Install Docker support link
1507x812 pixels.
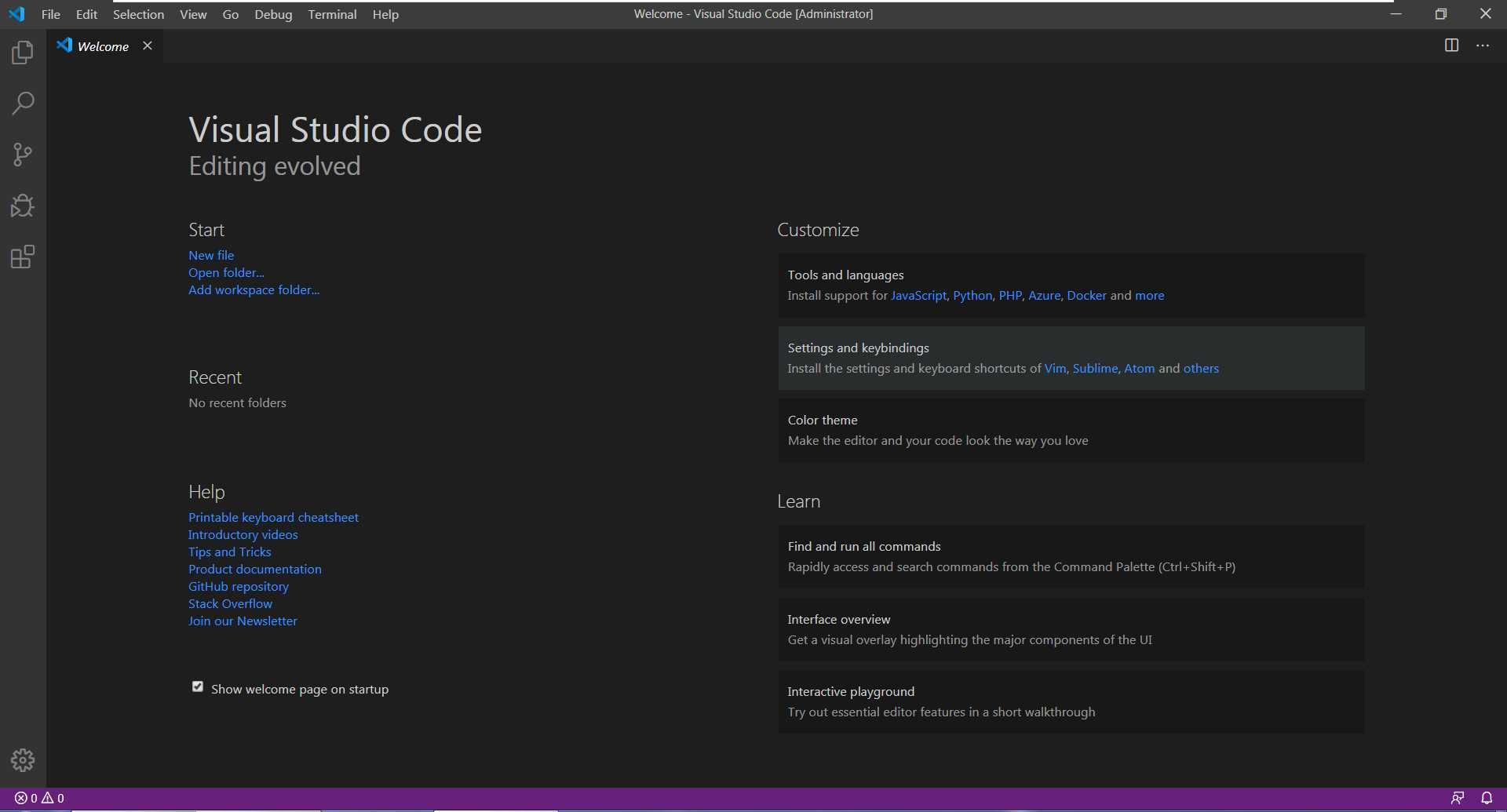point(1086,295)
